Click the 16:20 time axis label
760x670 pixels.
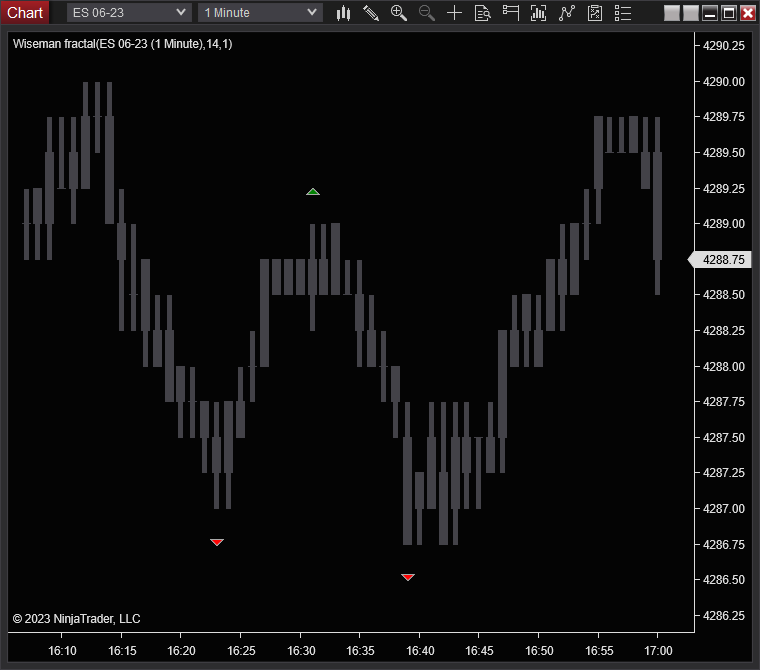click(x=181, y=651)
